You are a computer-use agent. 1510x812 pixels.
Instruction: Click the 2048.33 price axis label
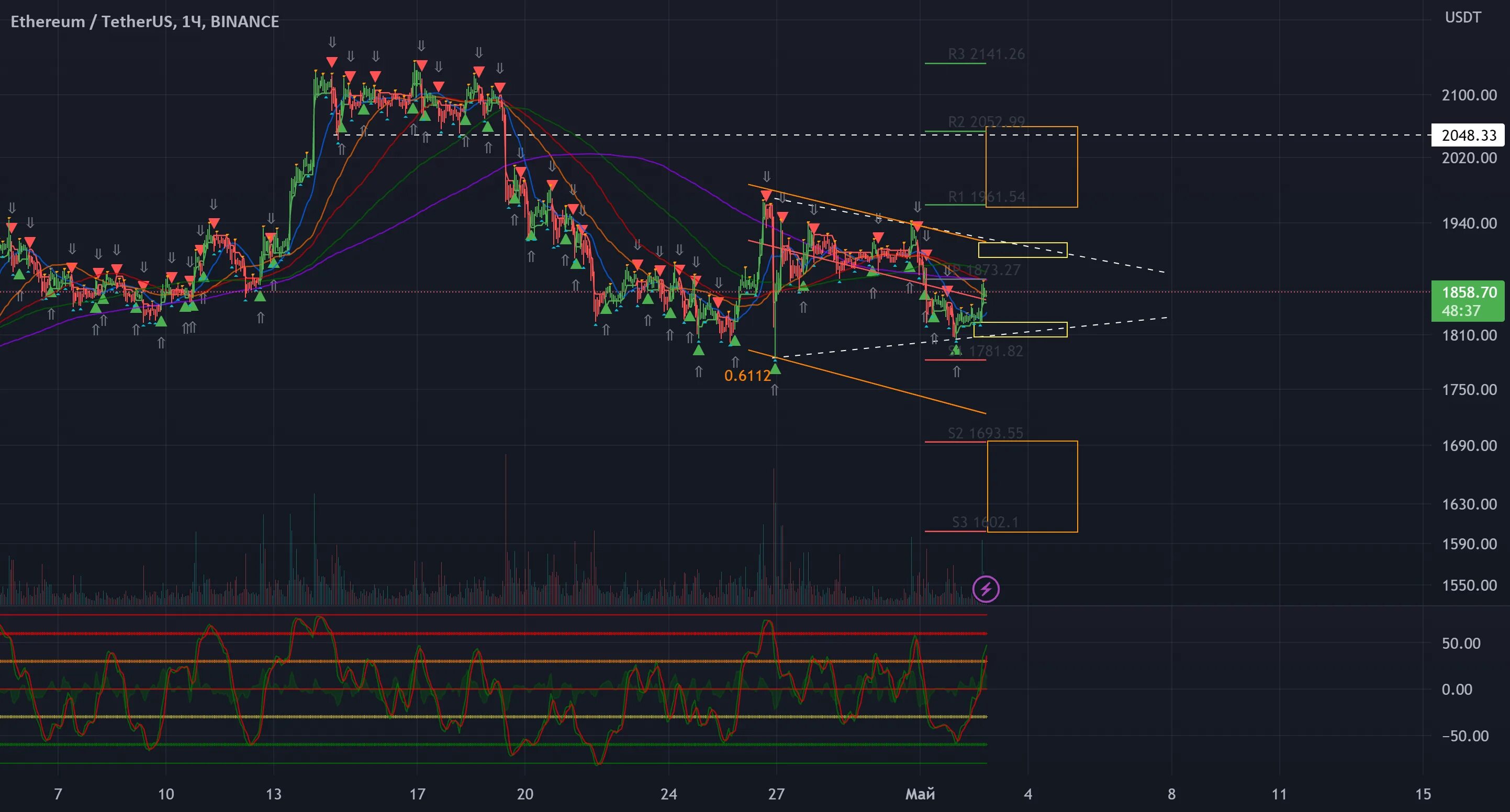(1468, 136)
